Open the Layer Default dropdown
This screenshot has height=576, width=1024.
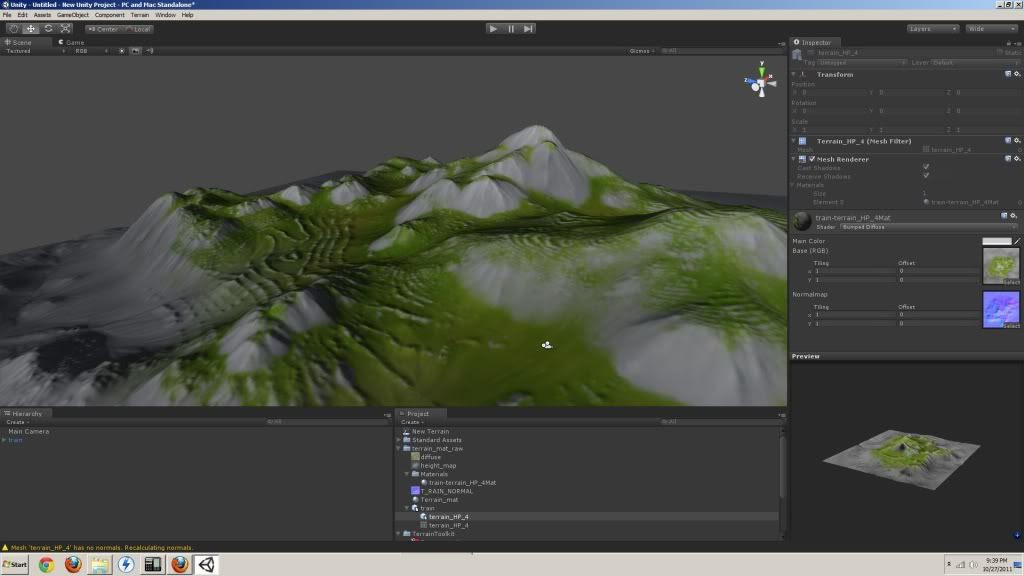(x=974, y=63)
